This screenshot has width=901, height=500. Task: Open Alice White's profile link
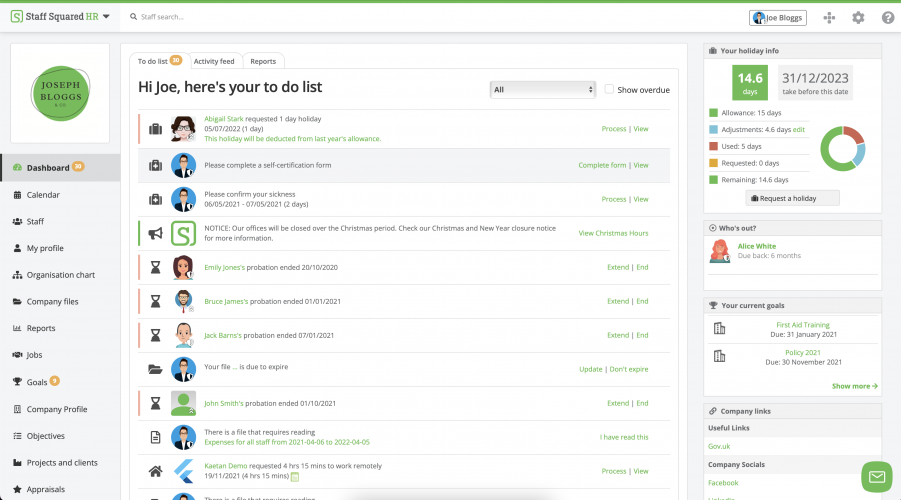coord(756,246)
